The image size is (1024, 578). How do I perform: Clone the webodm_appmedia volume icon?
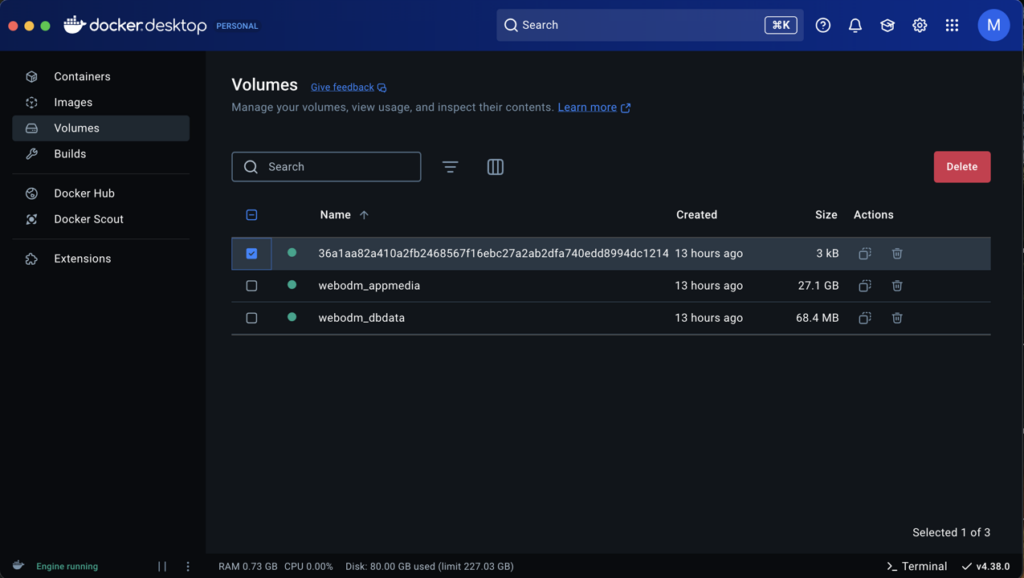(865, 285)
